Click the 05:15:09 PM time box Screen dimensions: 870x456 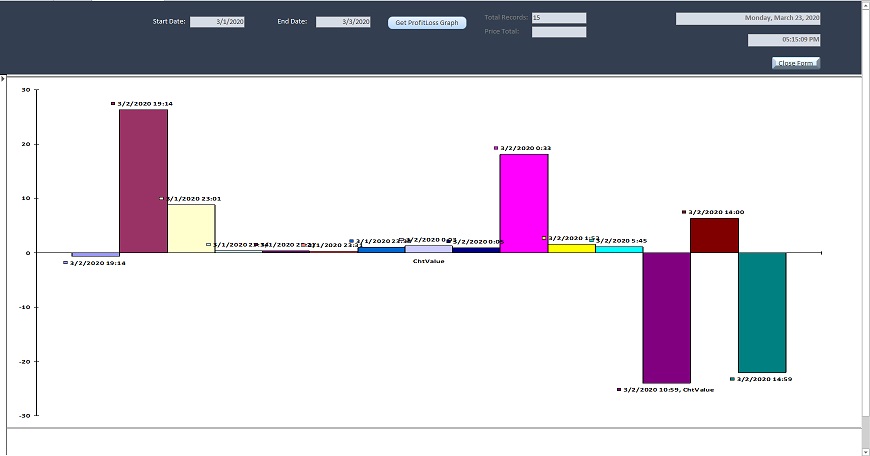(x=784, y=40)
